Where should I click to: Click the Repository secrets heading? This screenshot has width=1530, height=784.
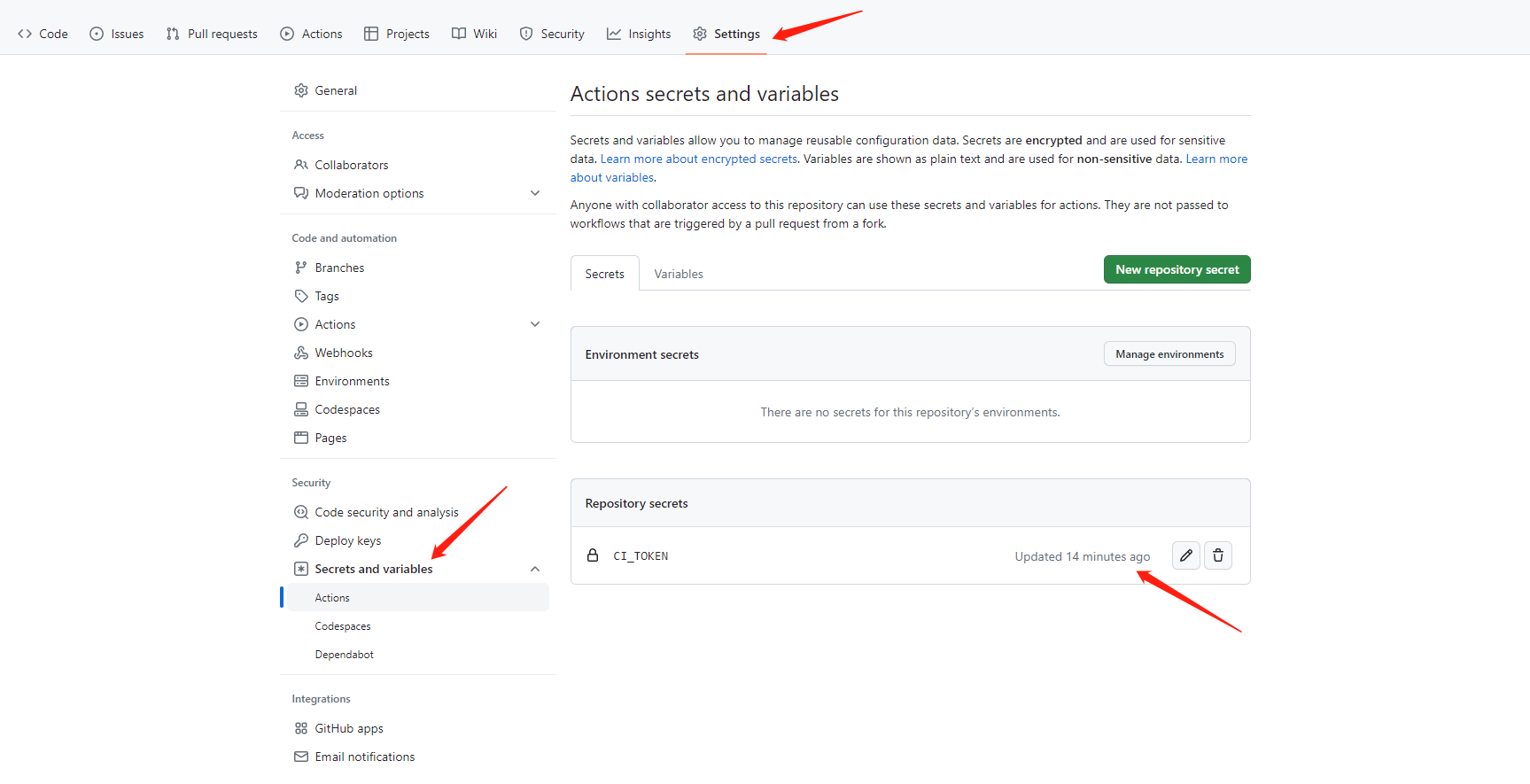coord(636,503)
